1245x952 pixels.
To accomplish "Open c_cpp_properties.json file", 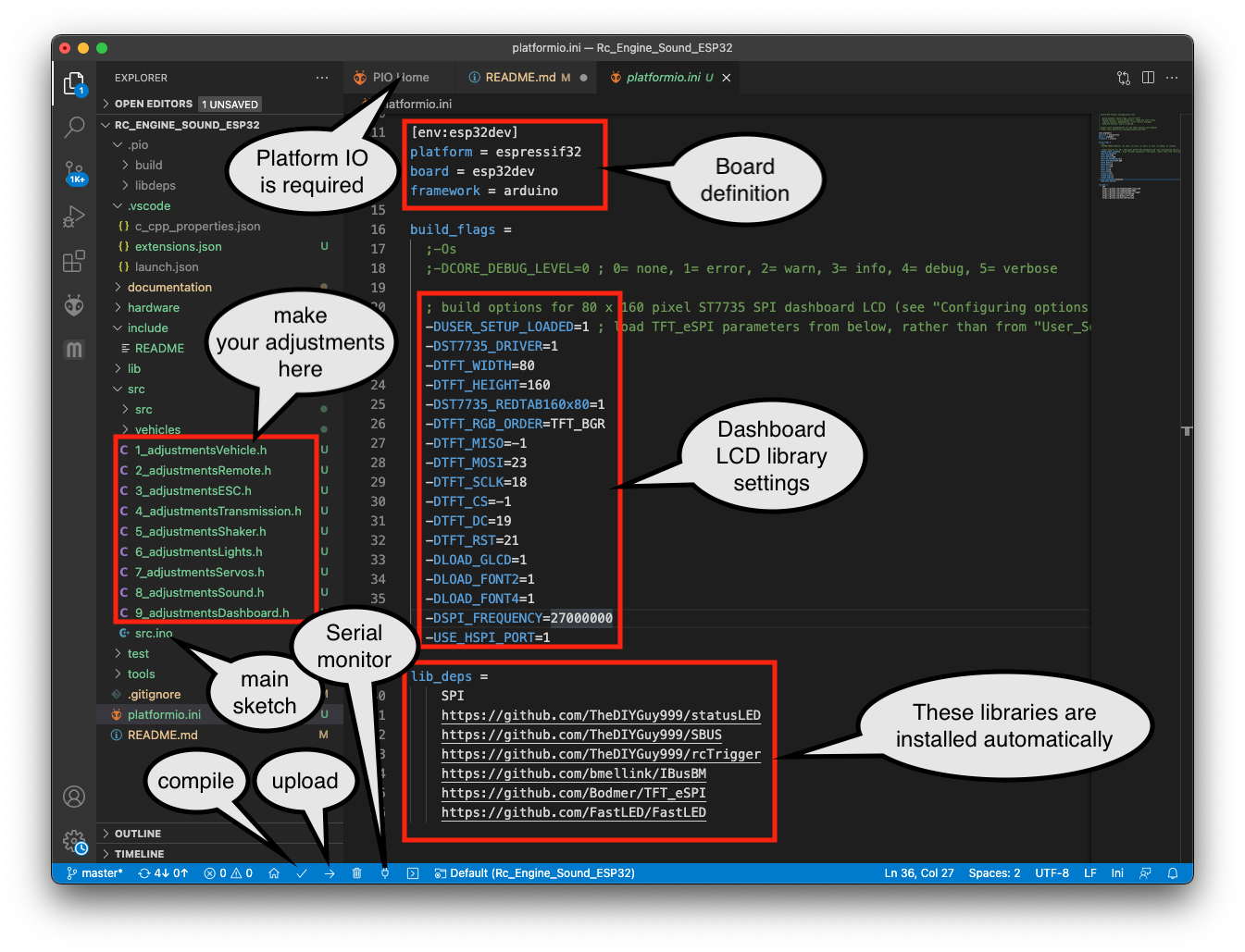I will (x=220, y=227).
